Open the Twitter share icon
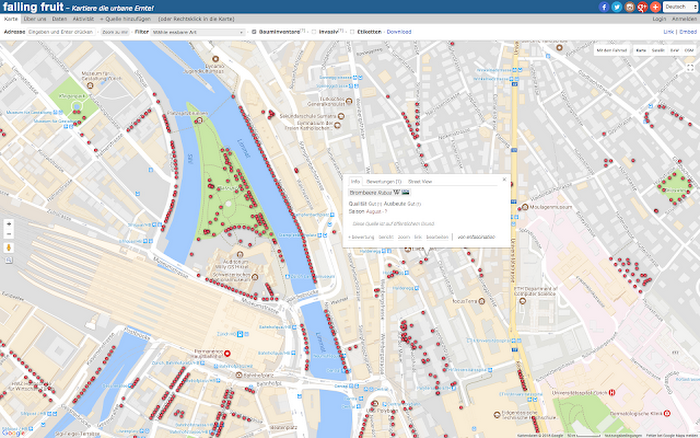Viewport: 700px width, 438px height. click(617, 7)
